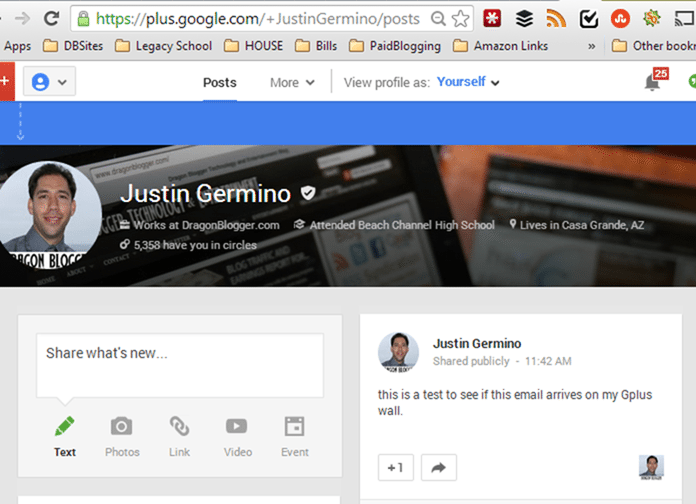Click small avatar at post bottom right
This screenshot has width=696, height=504.
(x=651, y=468)
